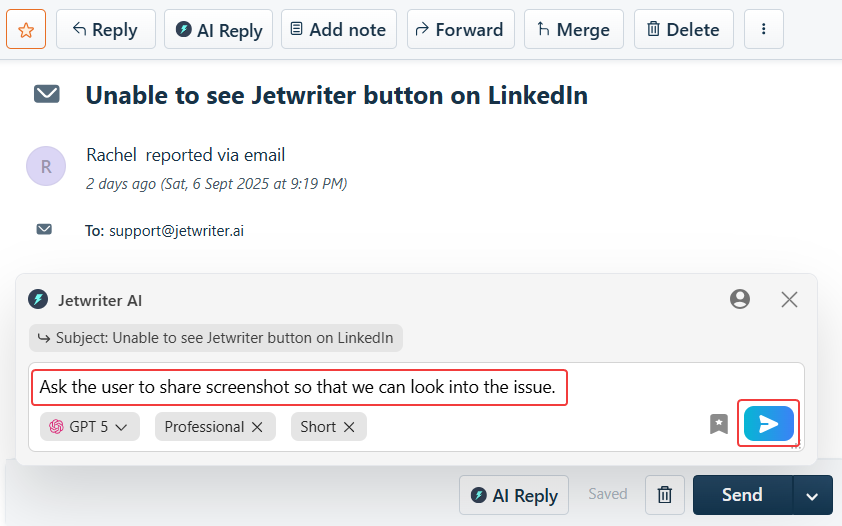
Task: Click the Reply button in toolbar
Action: tap(105, 30)
